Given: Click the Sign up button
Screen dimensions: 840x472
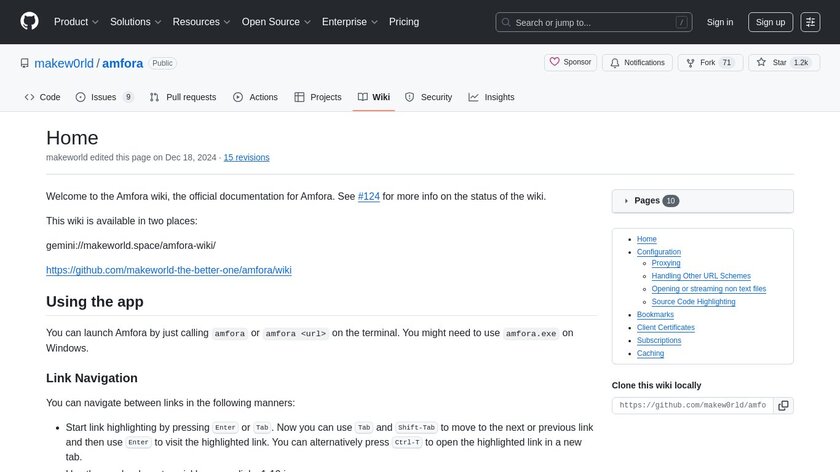Looking at the screenshot, I should point(770,22).
